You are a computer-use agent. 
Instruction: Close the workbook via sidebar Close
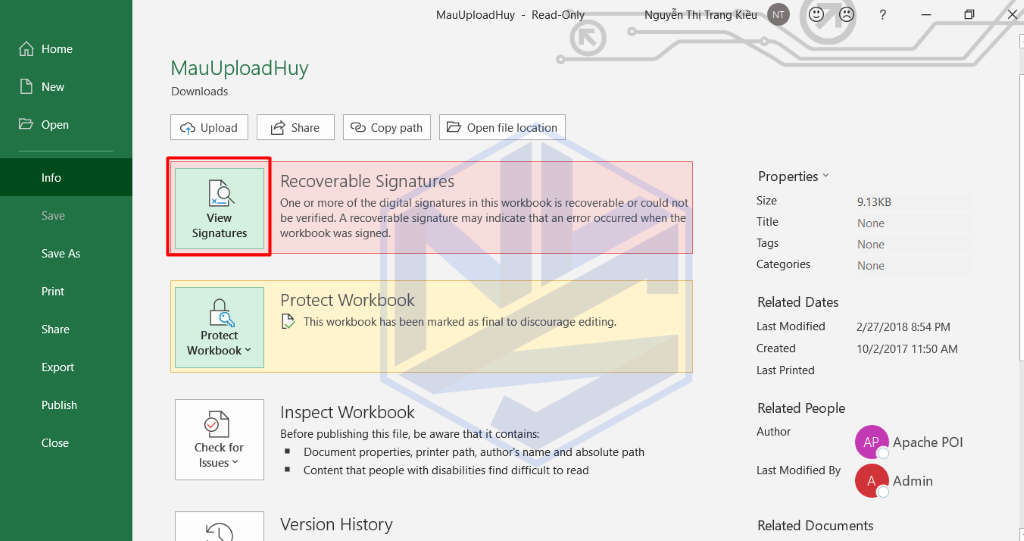(x=66, y=443)
